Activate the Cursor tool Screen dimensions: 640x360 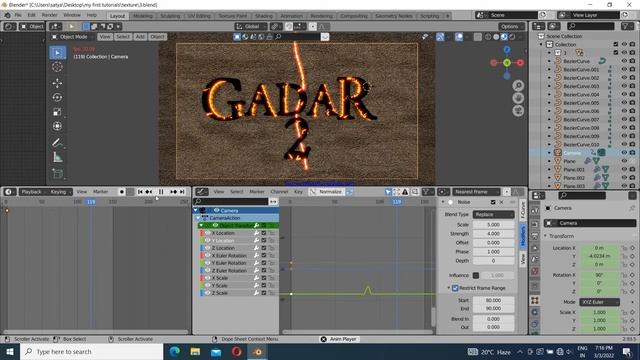(x=58, y=67)
